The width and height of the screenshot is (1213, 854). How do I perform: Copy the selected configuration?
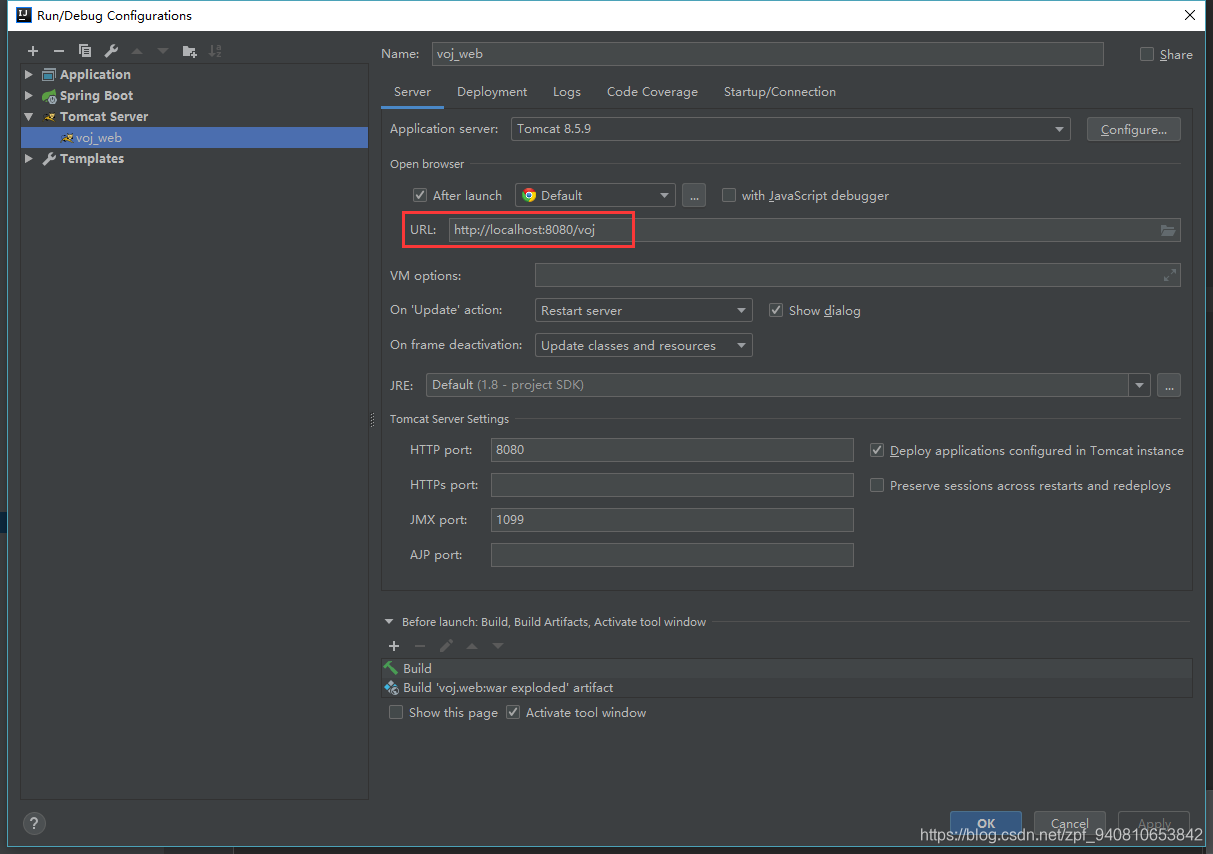85,51
